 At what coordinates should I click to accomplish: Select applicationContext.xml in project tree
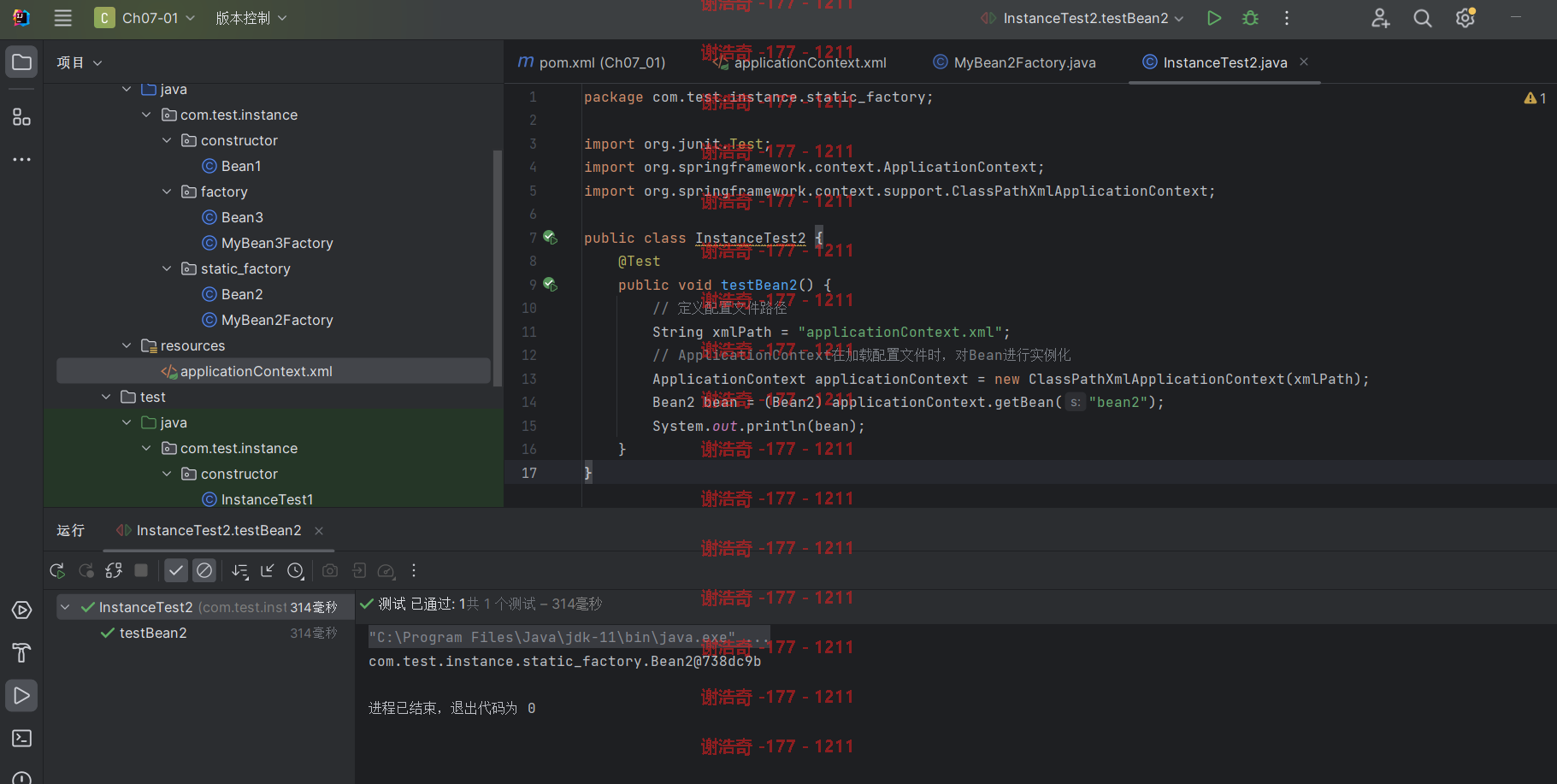click(274, 371)
